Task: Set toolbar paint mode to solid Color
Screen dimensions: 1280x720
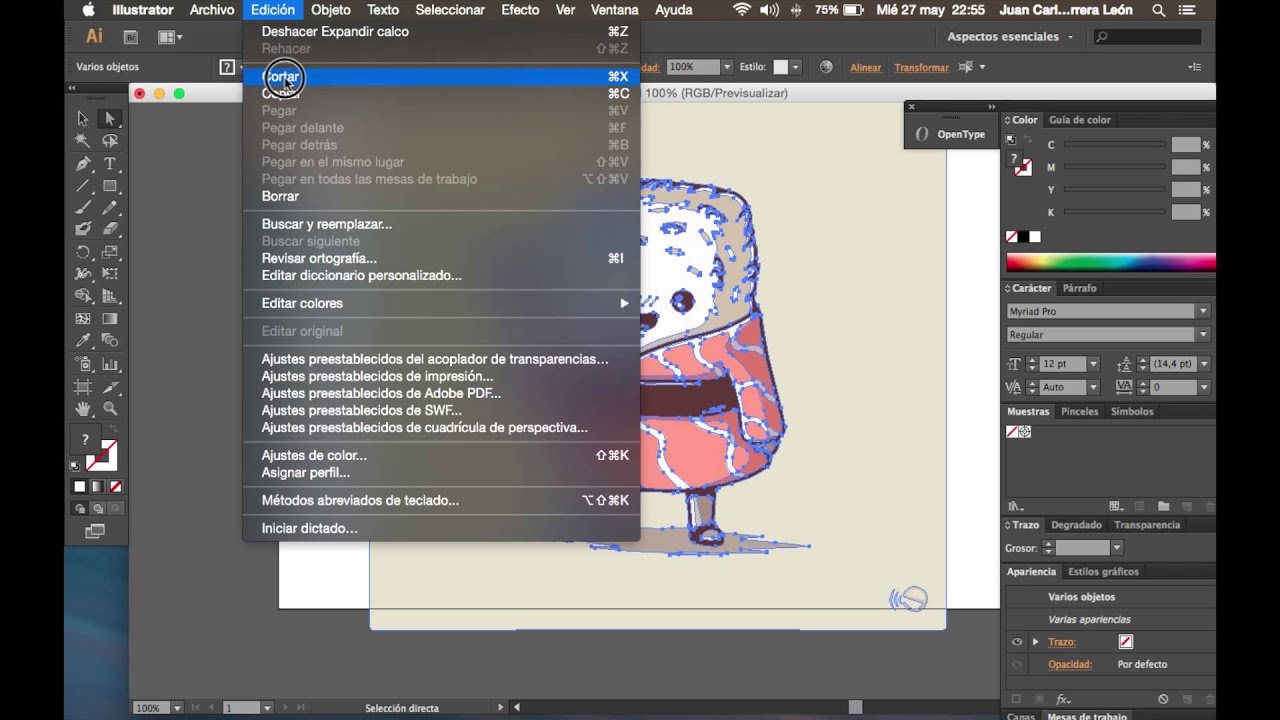Action: 80,487
